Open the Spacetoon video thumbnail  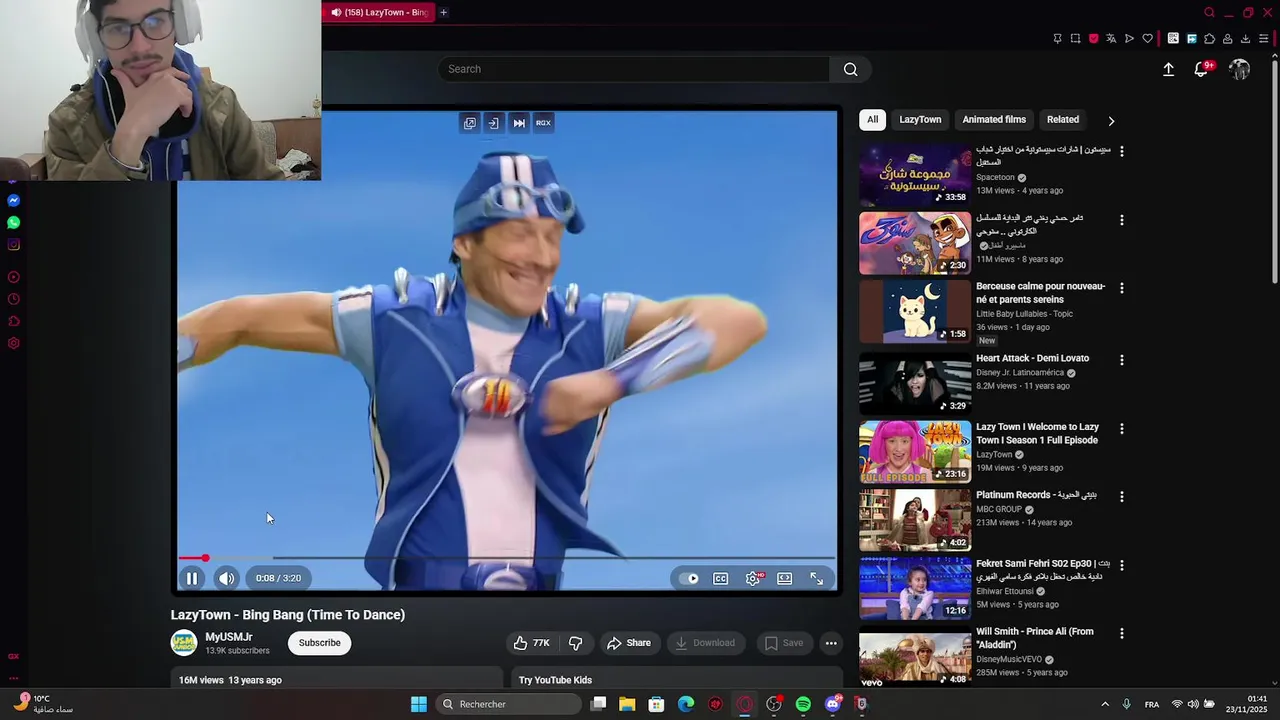point(915,174)
